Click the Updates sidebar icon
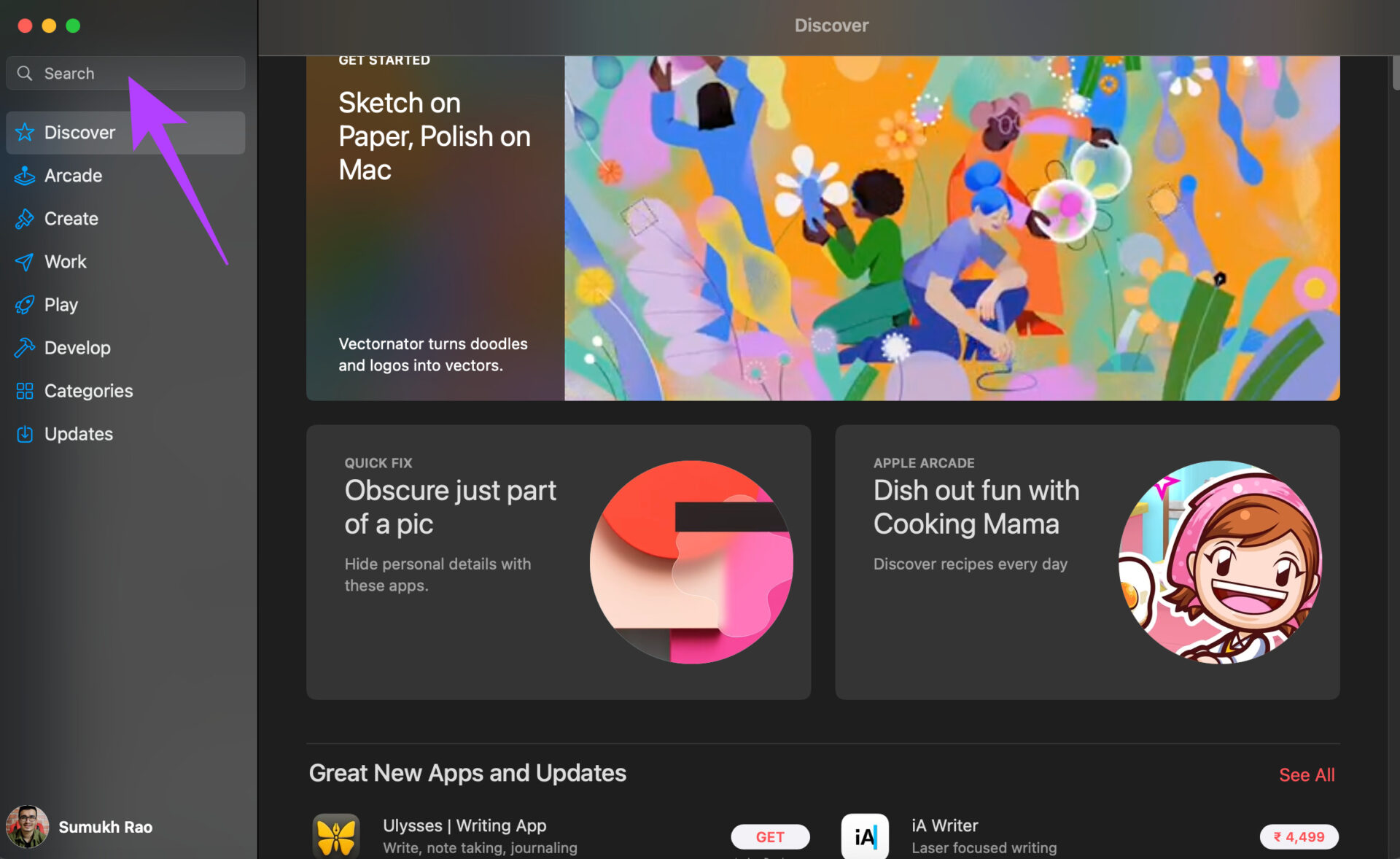 [x=24, y=433]
